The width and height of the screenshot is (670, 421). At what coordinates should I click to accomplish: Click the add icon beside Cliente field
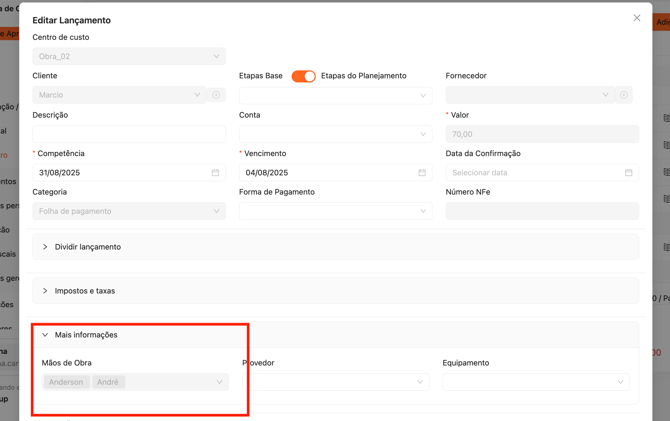(x=216, y=95)
